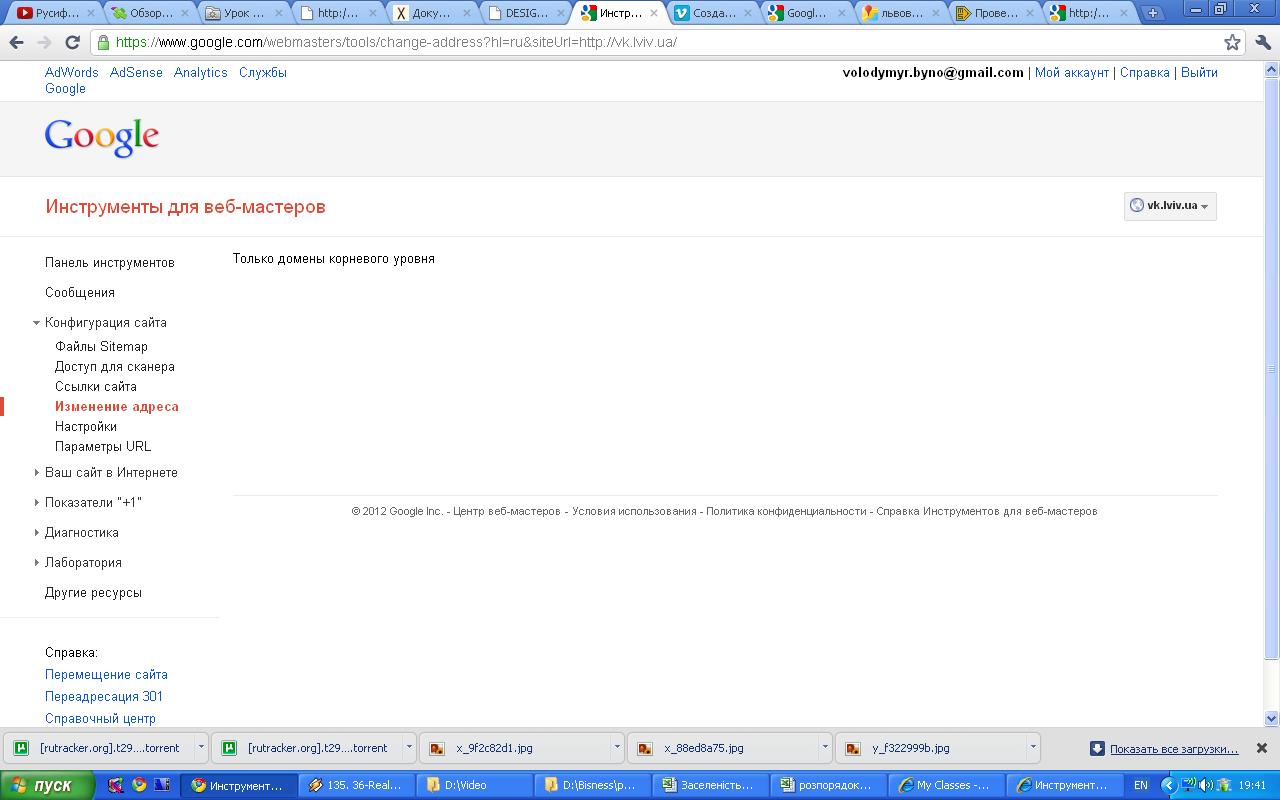Image resolution: width=1280 pixels, height=800 pixels.
Task: Switch to the 'Урок...' tab
Action: (x=240, y=14)
